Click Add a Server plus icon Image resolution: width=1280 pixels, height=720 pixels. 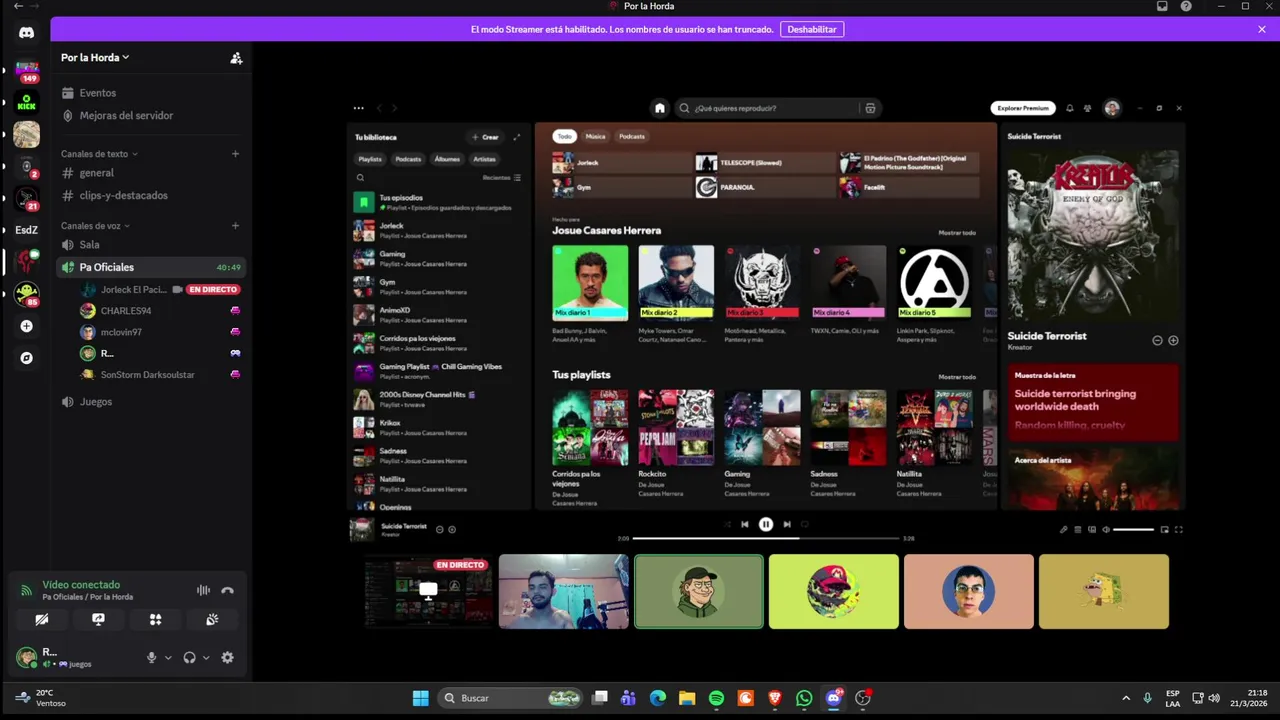[x=26, y=326]
